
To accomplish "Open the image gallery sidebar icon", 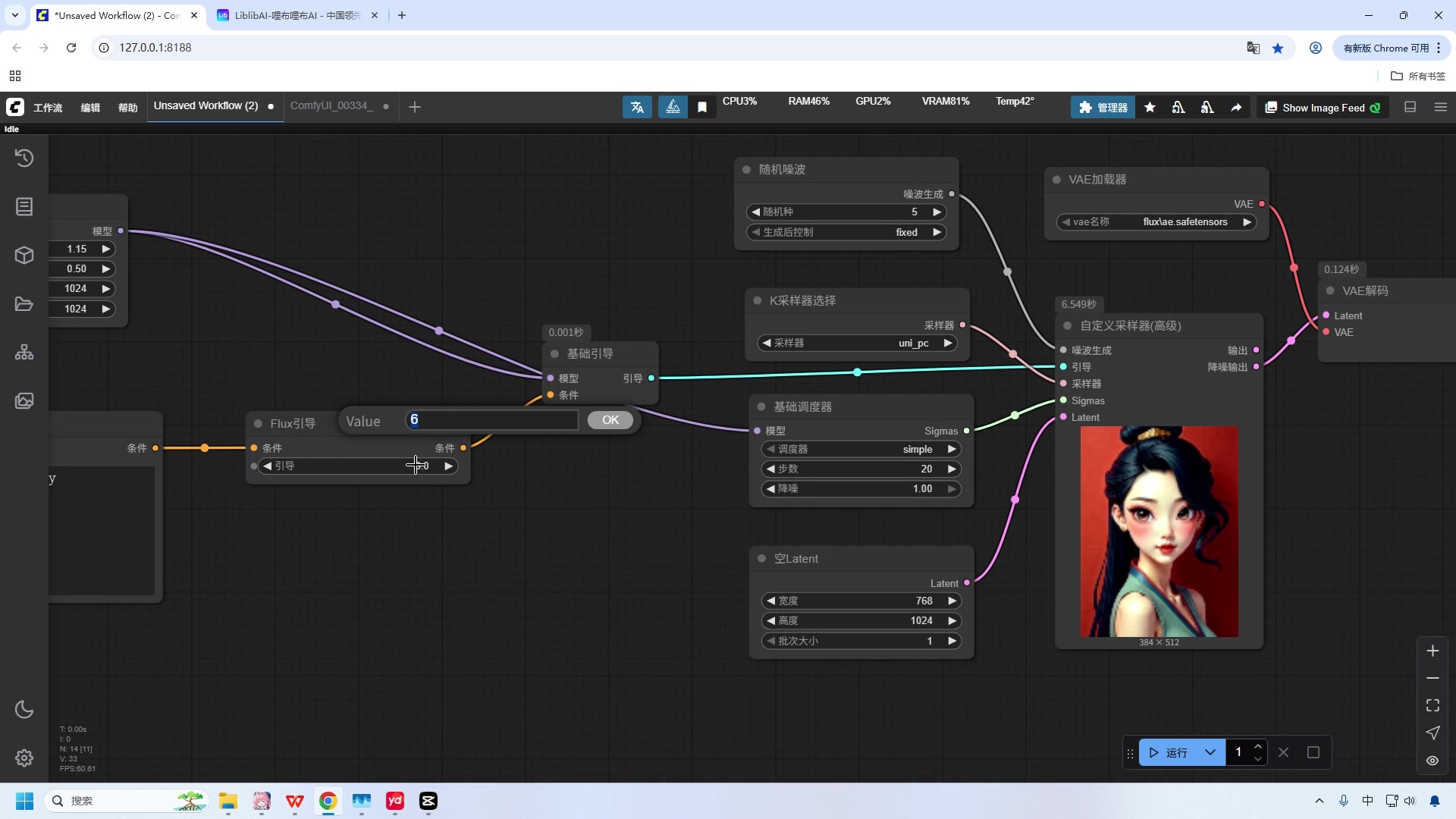I will coord(24,400).
